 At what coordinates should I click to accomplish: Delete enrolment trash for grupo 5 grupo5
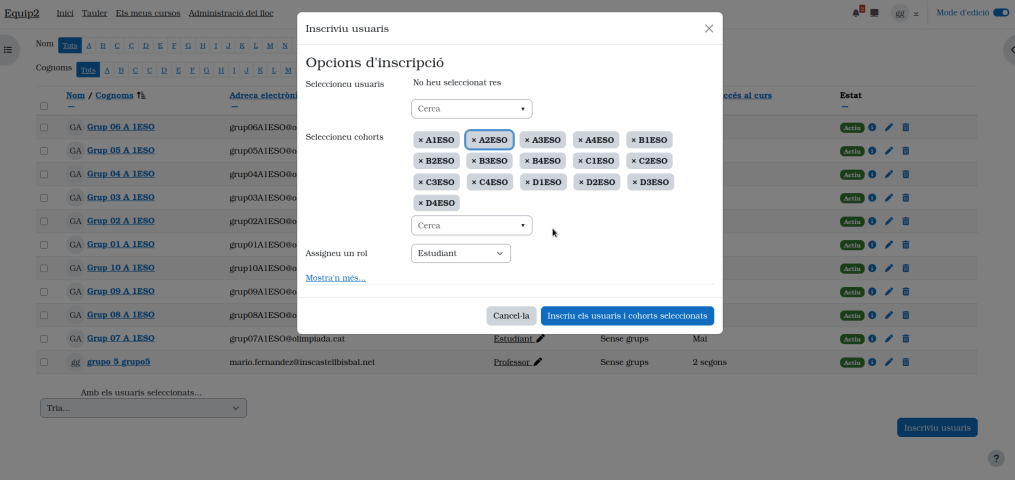pos(906,362)
